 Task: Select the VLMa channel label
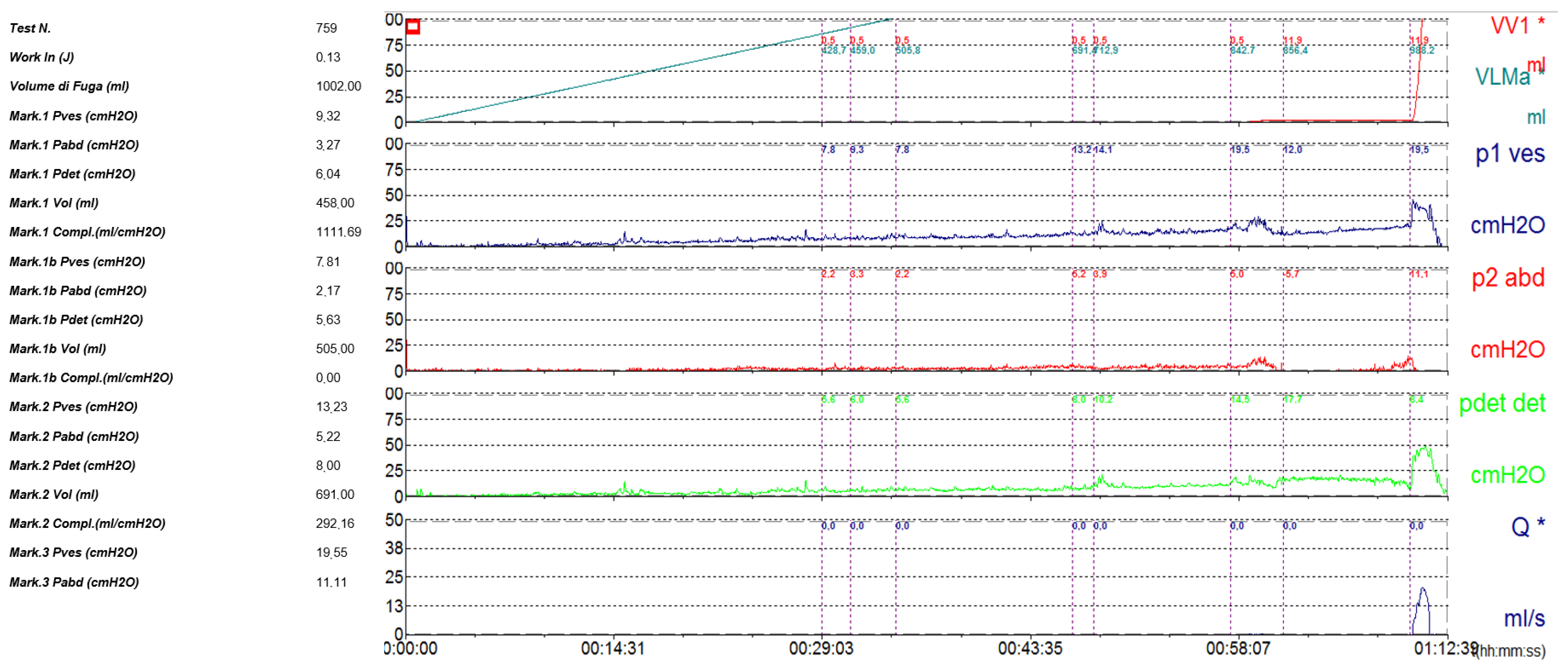1502,77
